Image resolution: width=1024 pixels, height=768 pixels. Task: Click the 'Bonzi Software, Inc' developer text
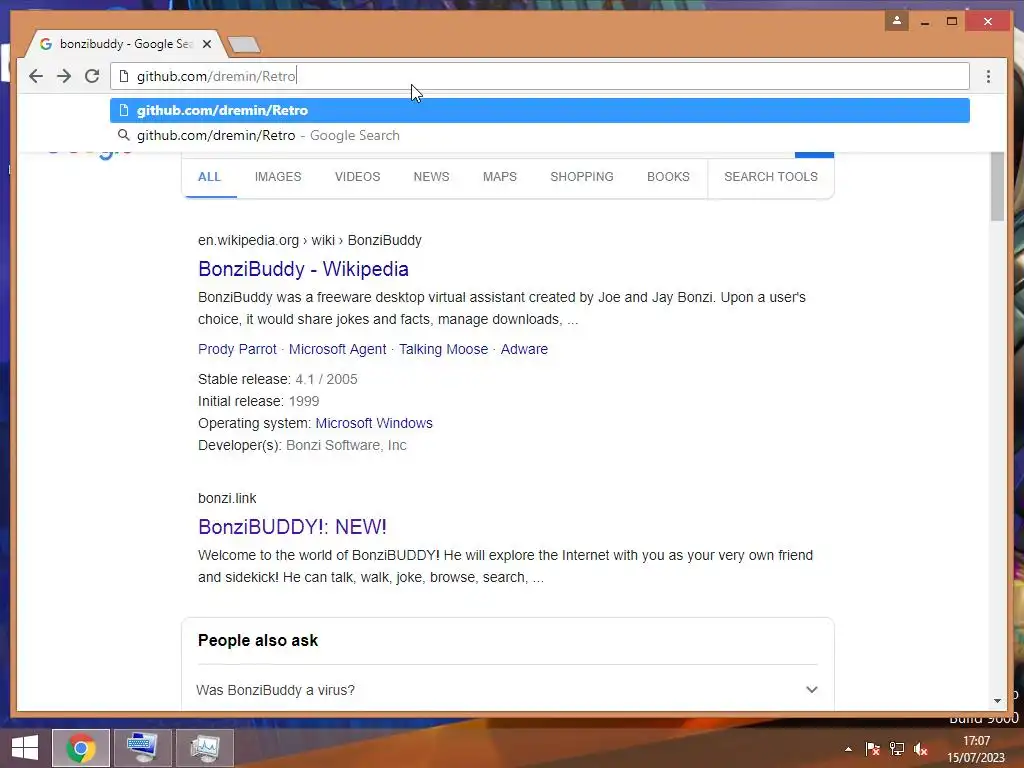tap(346, 445)
